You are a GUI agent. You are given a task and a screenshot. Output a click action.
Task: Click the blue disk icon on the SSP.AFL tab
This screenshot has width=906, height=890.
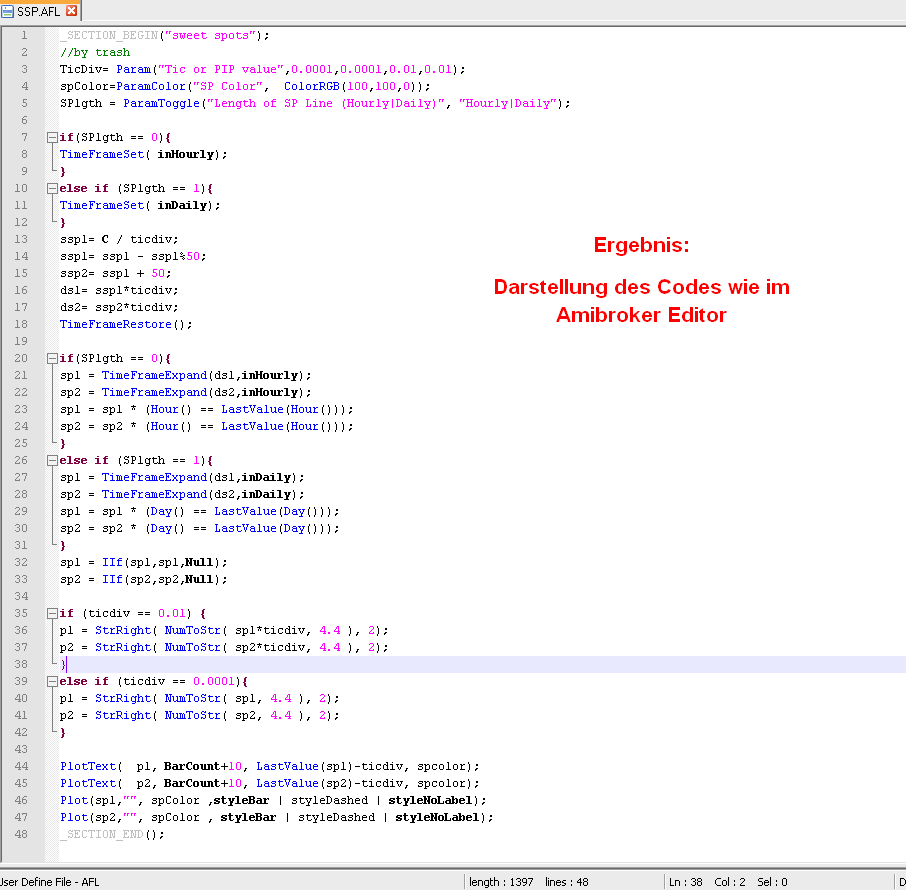coord(8,10)
